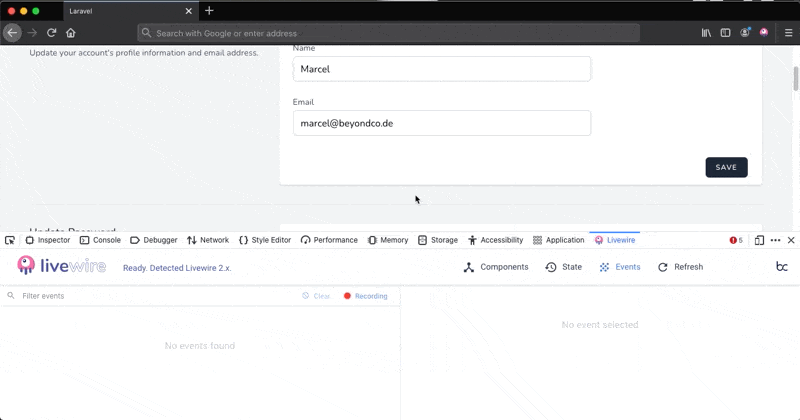Close the developer tools panel
The width and height of the screenshot is (800, 420).
[x=791, y=240]
